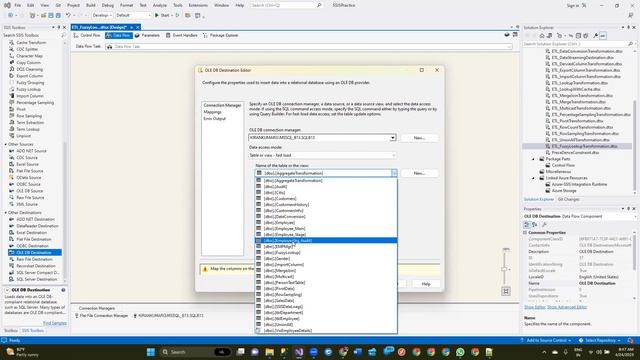The width and height of the screenshot is (640, 360).
Task: Select Import Column toolbox item
Action: click(x=30, y=96)
